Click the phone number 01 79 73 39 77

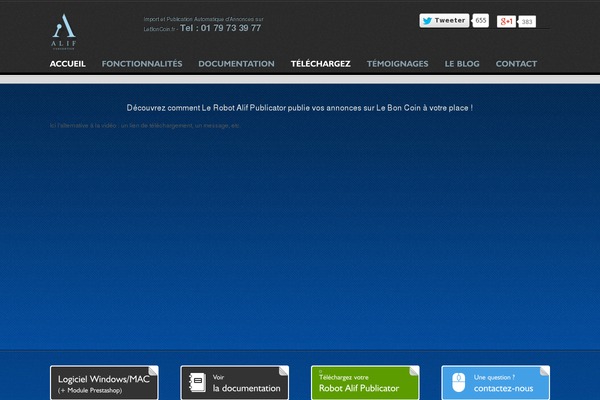tap(231, 28)
